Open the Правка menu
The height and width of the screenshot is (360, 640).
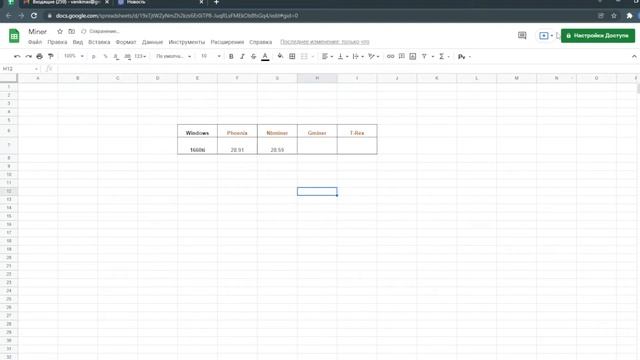point(57,42)
